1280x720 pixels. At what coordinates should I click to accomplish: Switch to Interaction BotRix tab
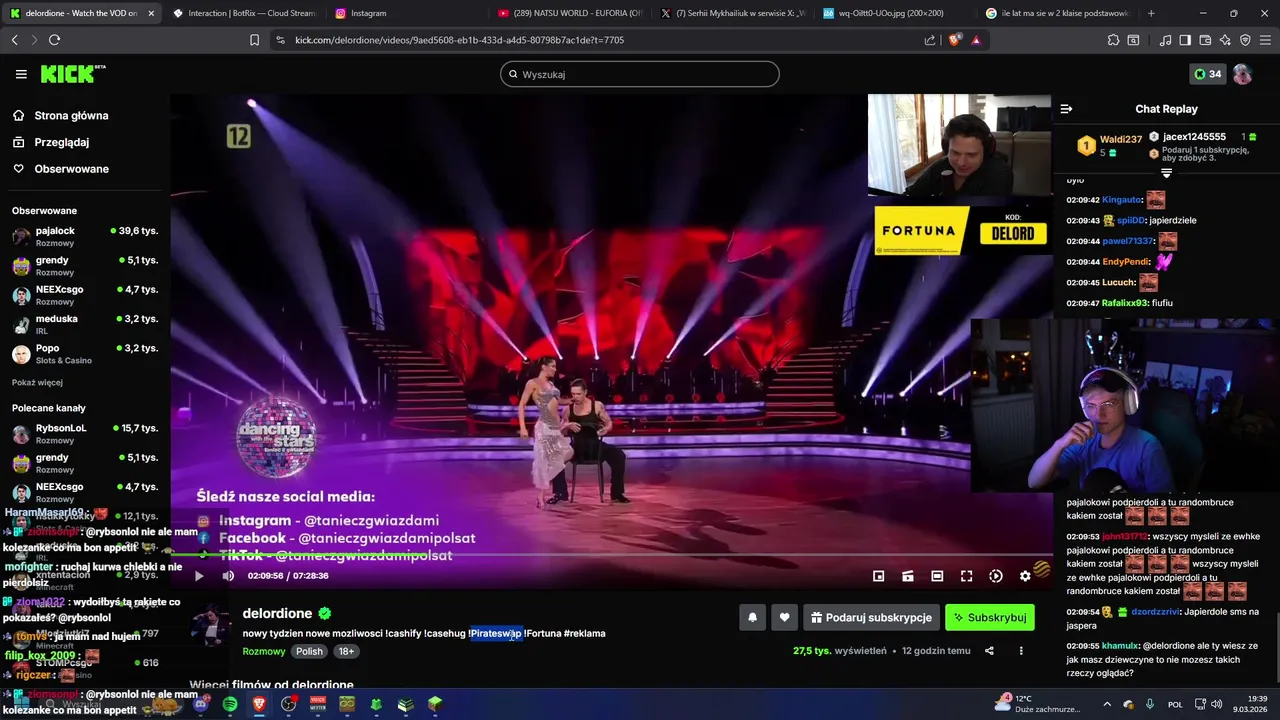pyautogui.click(x=244, y=13)
